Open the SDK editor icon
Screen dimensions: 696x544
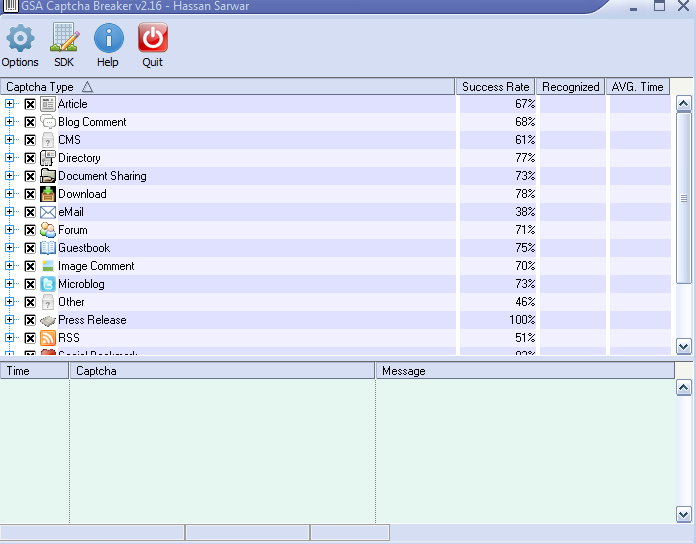pyautogui.click(x=64, y=37)
